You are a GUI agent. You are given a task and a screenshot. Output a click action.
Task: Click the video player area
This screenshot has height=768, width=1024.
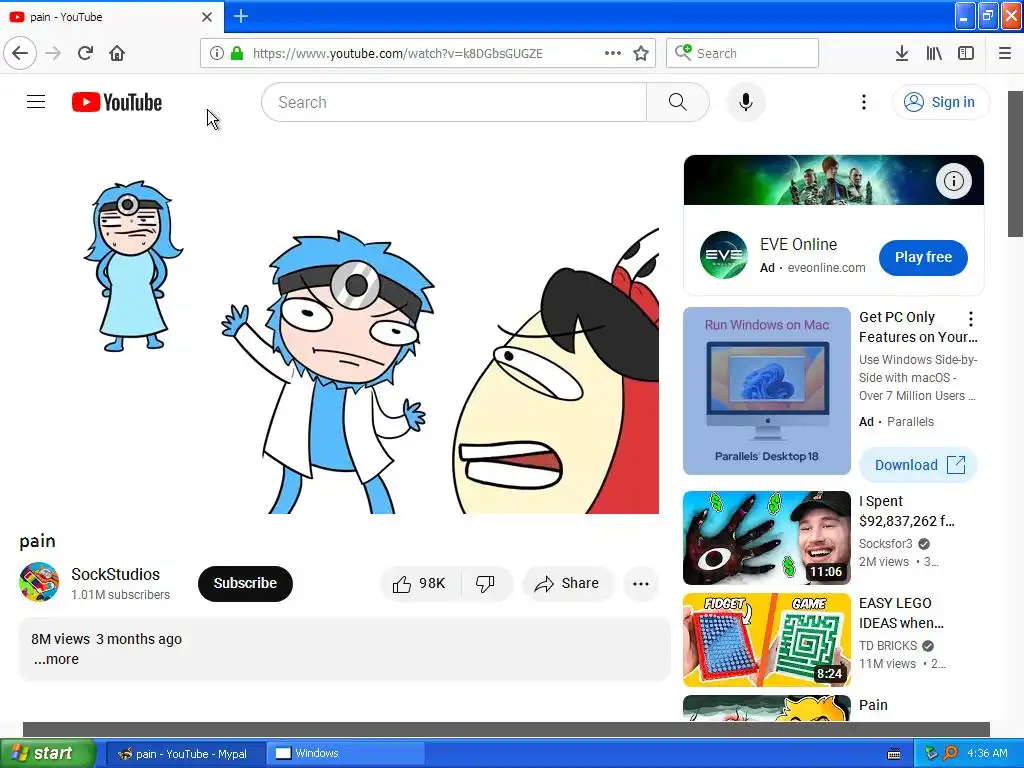pyautogui.click(x=339, y=332)
